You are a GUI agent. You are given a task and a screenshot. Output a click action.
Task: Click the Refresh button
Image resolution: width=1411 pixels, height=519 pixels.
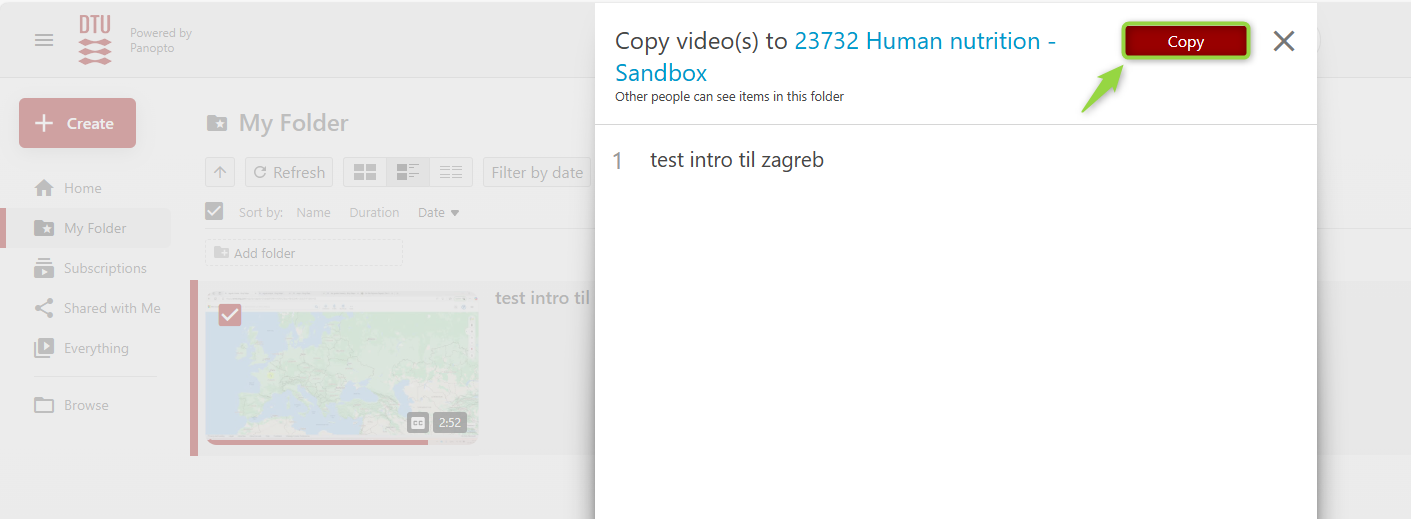[289, 172]
